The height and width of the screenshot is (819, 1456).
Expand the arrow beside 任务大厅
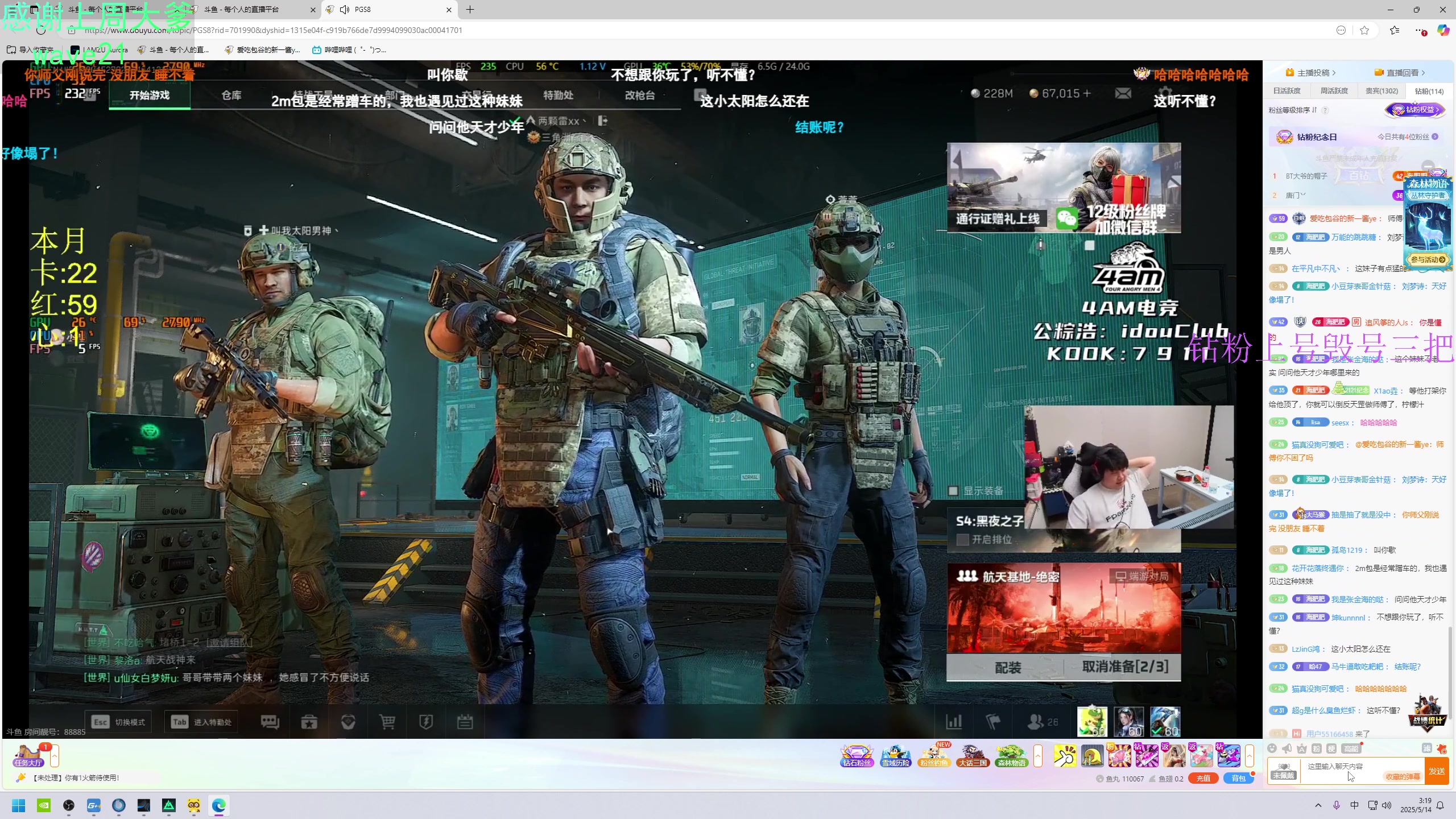click(x=55, y=756)
